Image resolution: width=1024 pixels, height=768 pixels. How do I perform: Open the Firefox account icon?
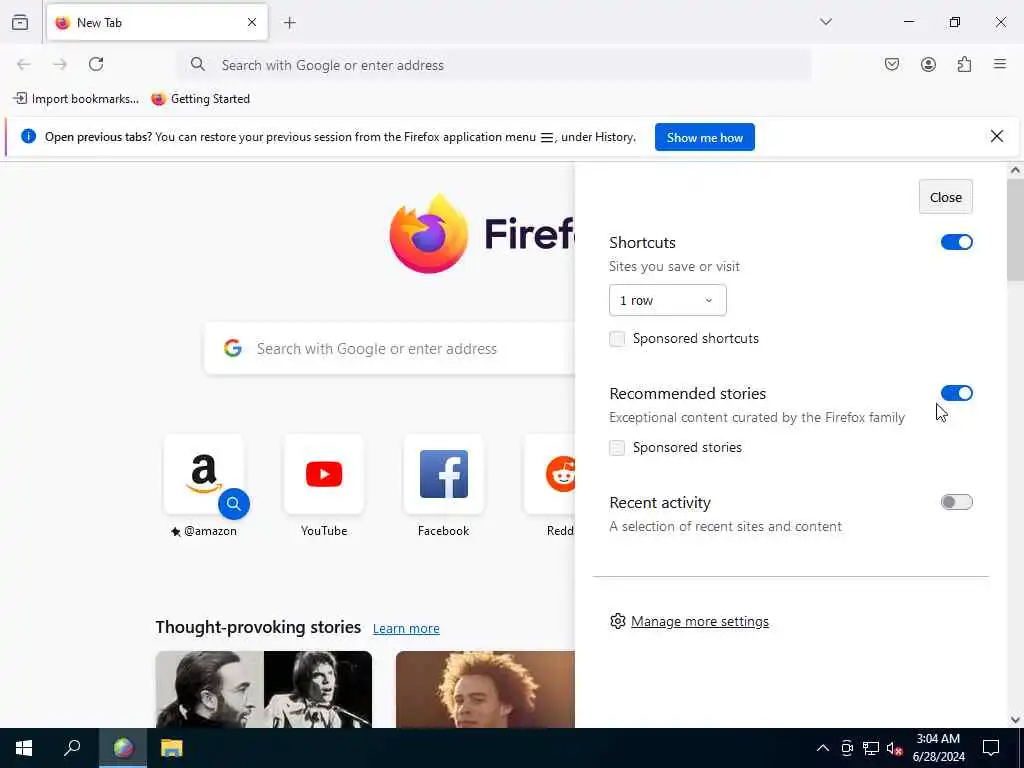pos(928,64)
